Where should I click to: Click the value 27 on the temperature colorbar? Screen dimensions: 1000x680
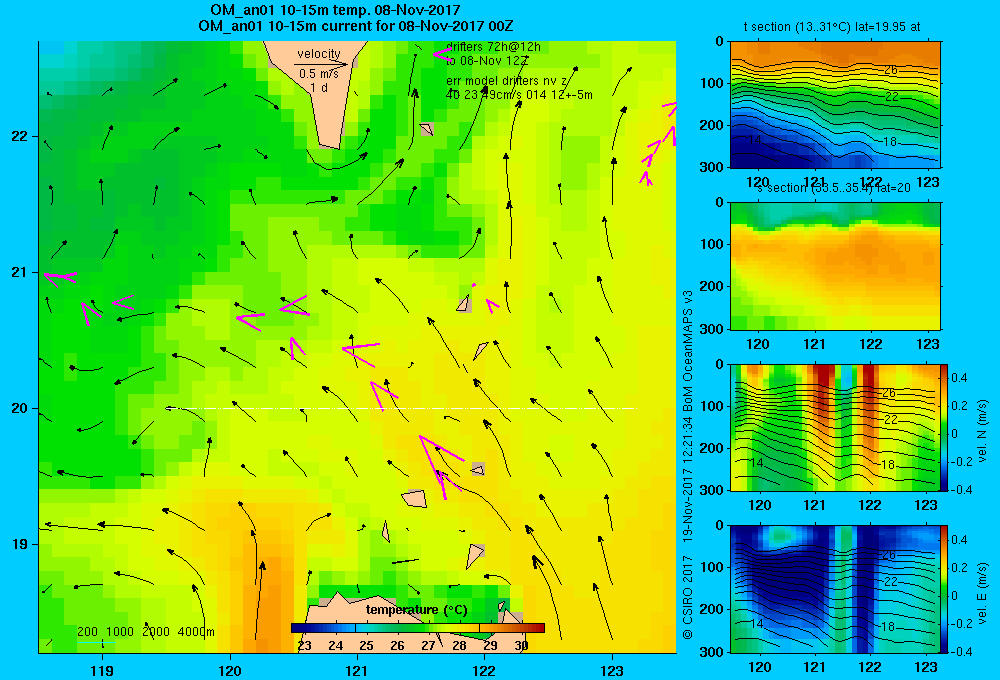[429, 646]
